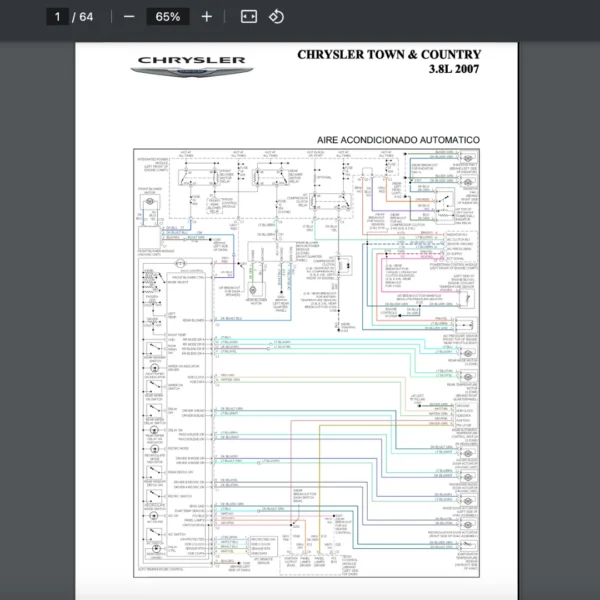Select the CHRYSLER TOWN & COUNTRY title
This screenshot has width=600, height=600.
pos(389,55)
